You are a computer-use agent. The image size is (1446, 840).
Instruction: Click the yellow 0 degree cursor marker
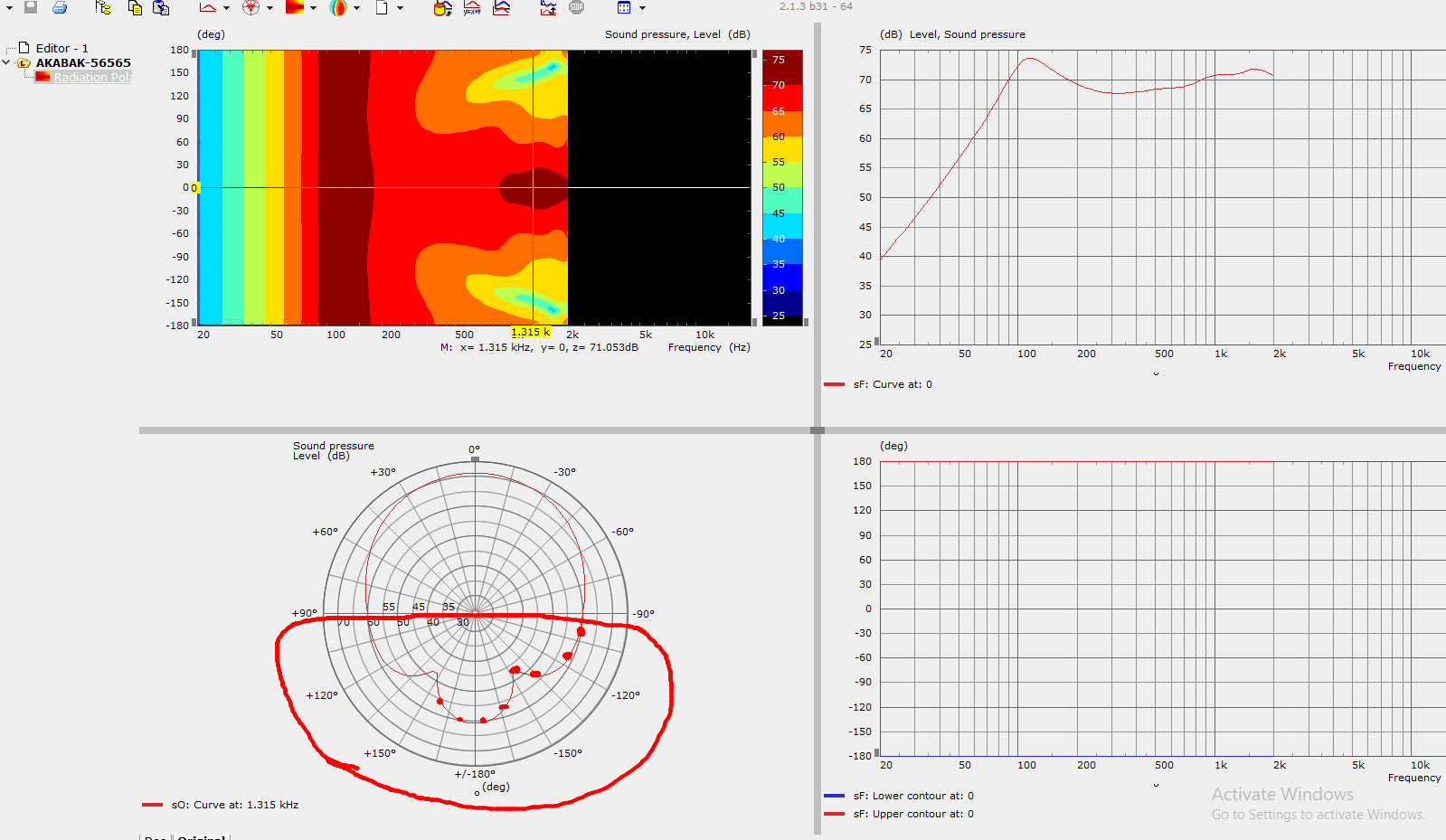[194, 187]
